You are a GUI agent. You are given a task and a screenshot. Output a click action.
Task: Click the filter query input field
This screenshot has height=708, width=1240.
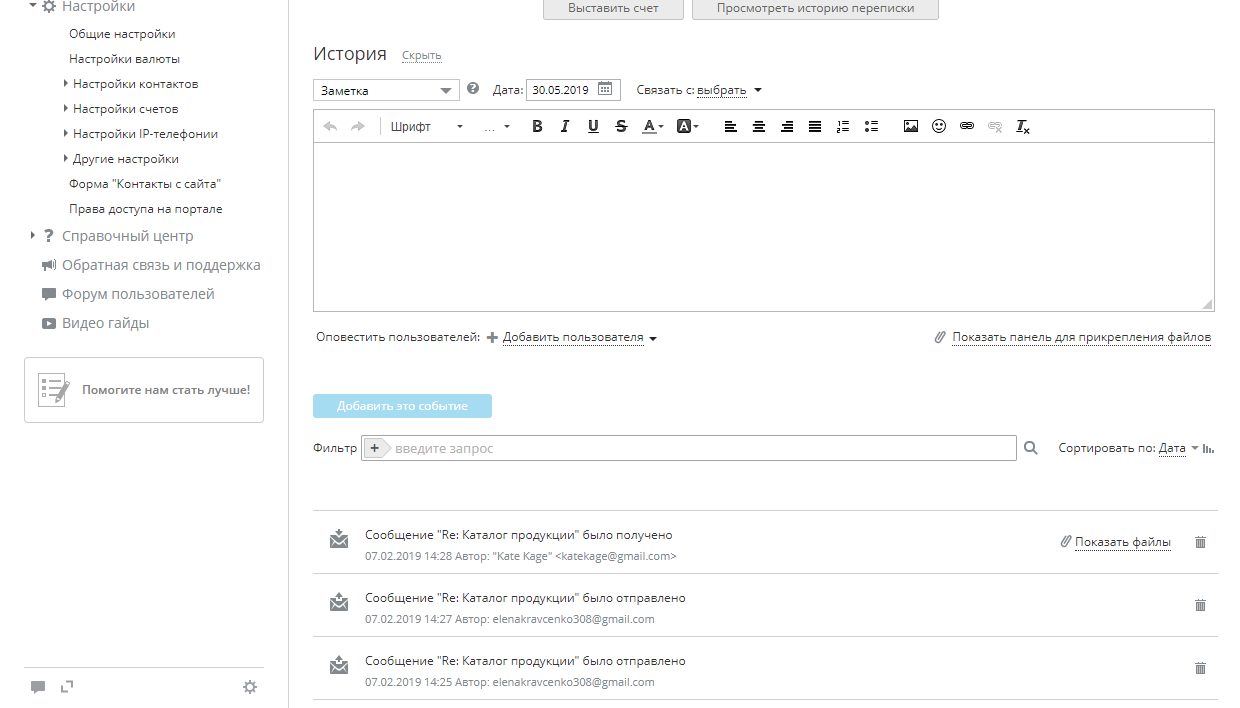click(x=700, y=449)
